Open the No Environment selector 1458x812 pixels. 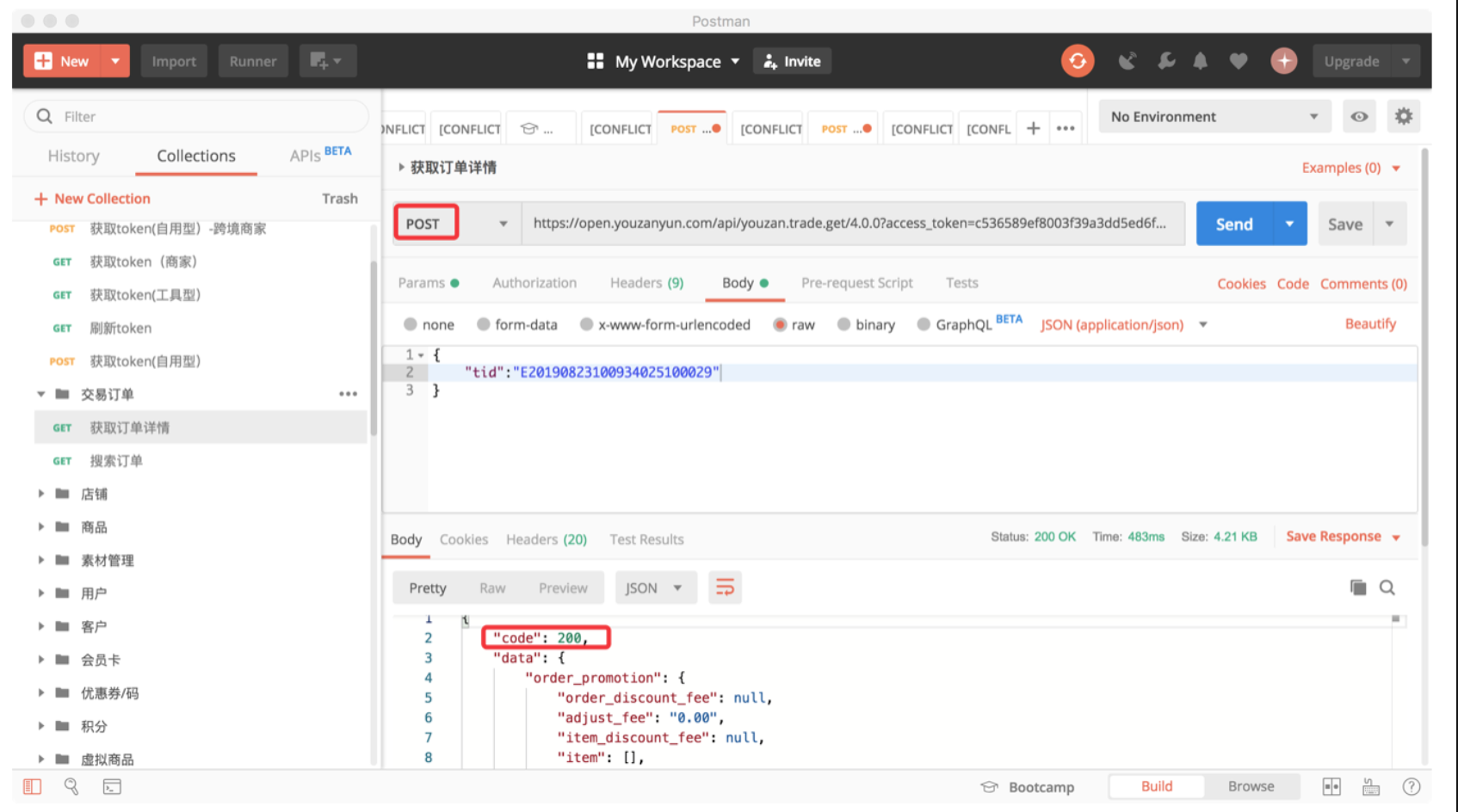tap(1214, 116)
